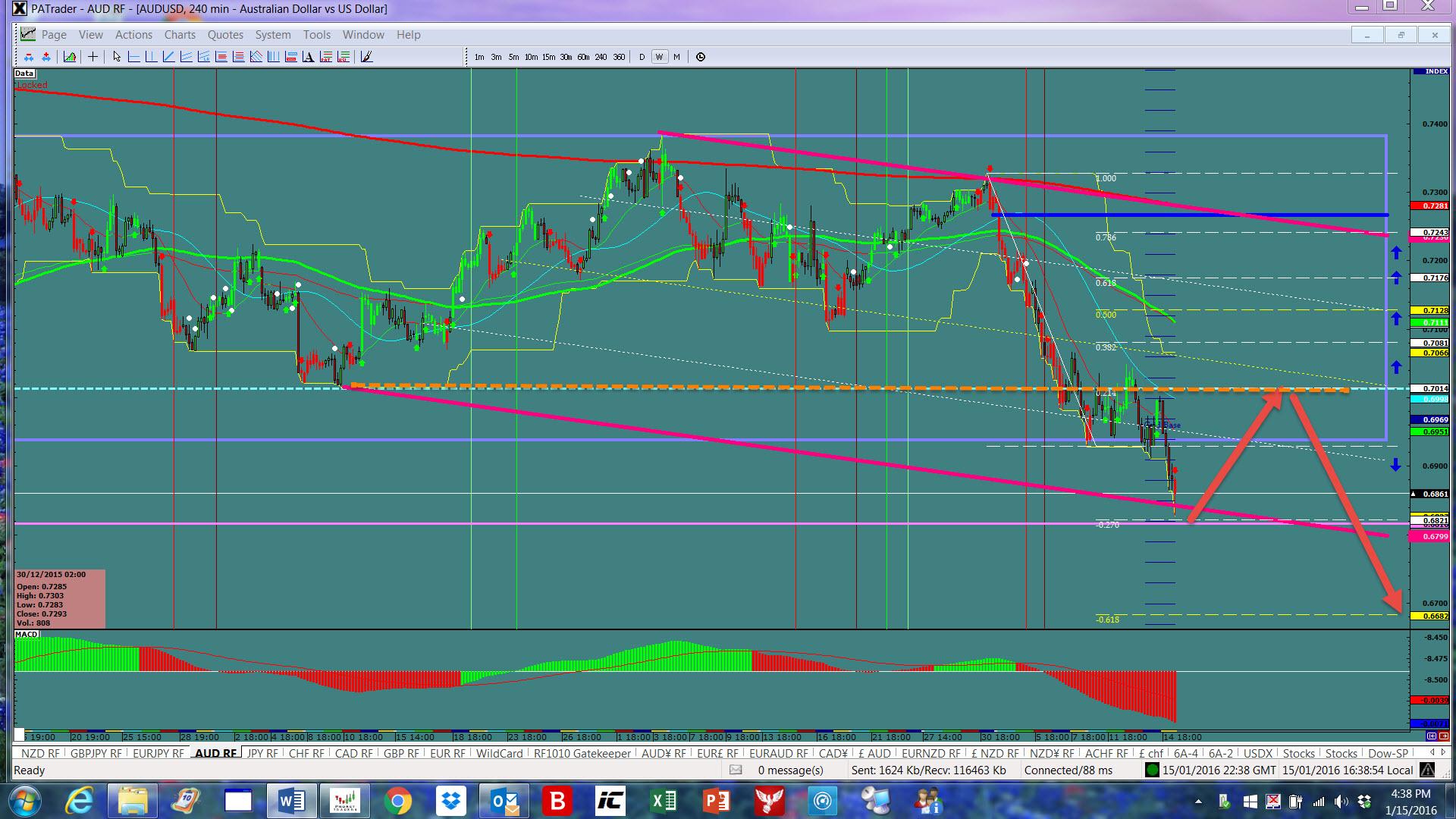This screenshot has width=1456, height=819.
Task: Switch to the EURJPY RF tab
Action: pos(158,754)
